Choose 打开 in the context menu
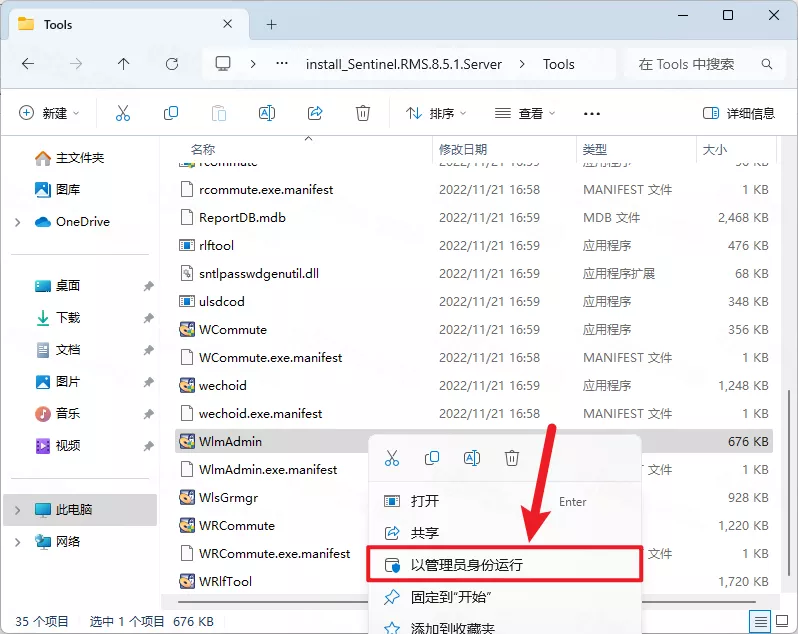The width and height of the screenshot is (798, 634). click(x=424, y=501)
